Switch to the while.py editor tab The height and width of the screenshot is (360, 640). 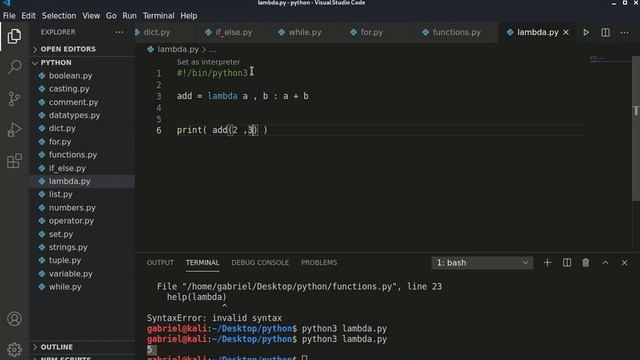(305, 32)
